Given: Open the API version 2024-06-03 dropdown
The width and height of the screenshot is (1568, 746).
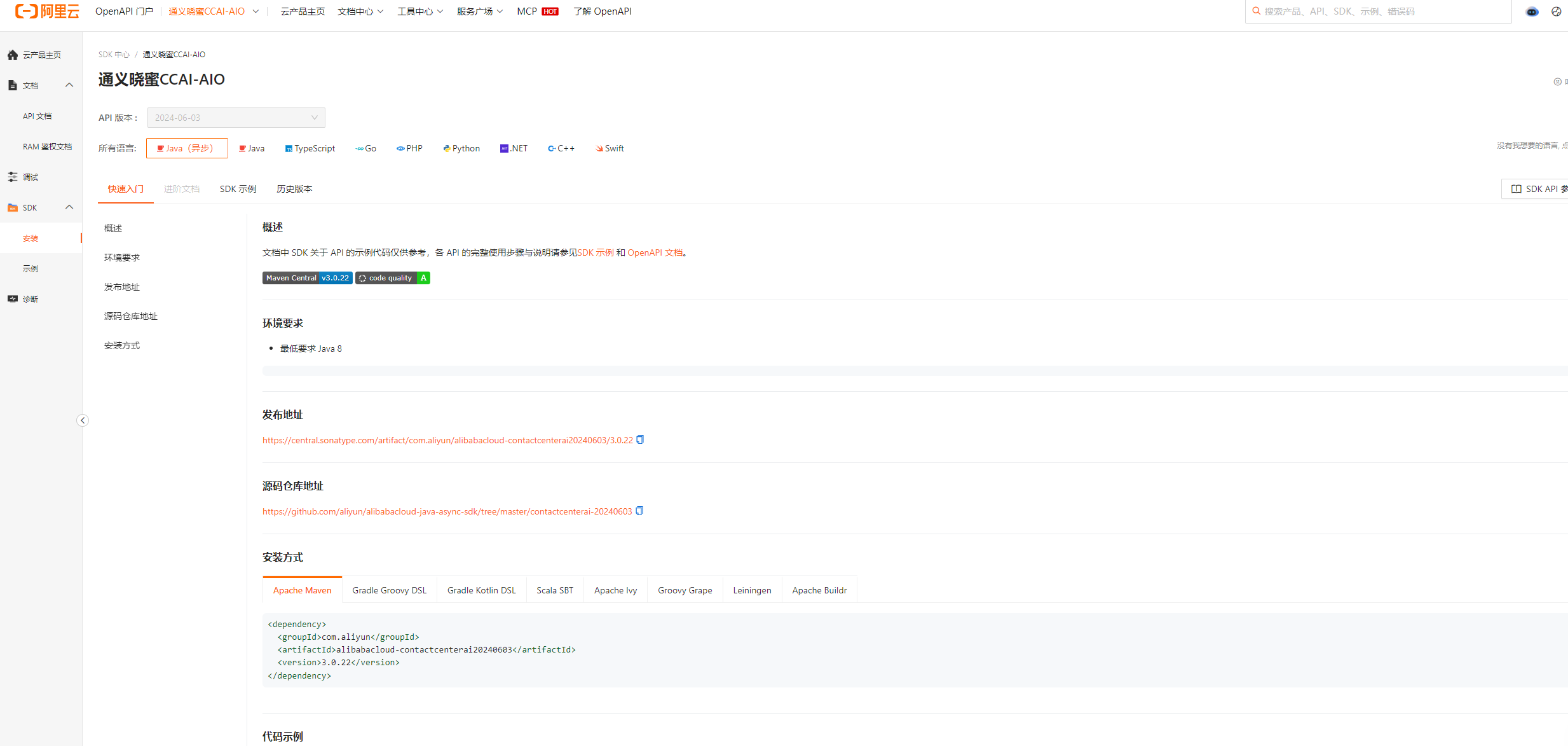Looking at the screenshot, I should pos(236,118).
